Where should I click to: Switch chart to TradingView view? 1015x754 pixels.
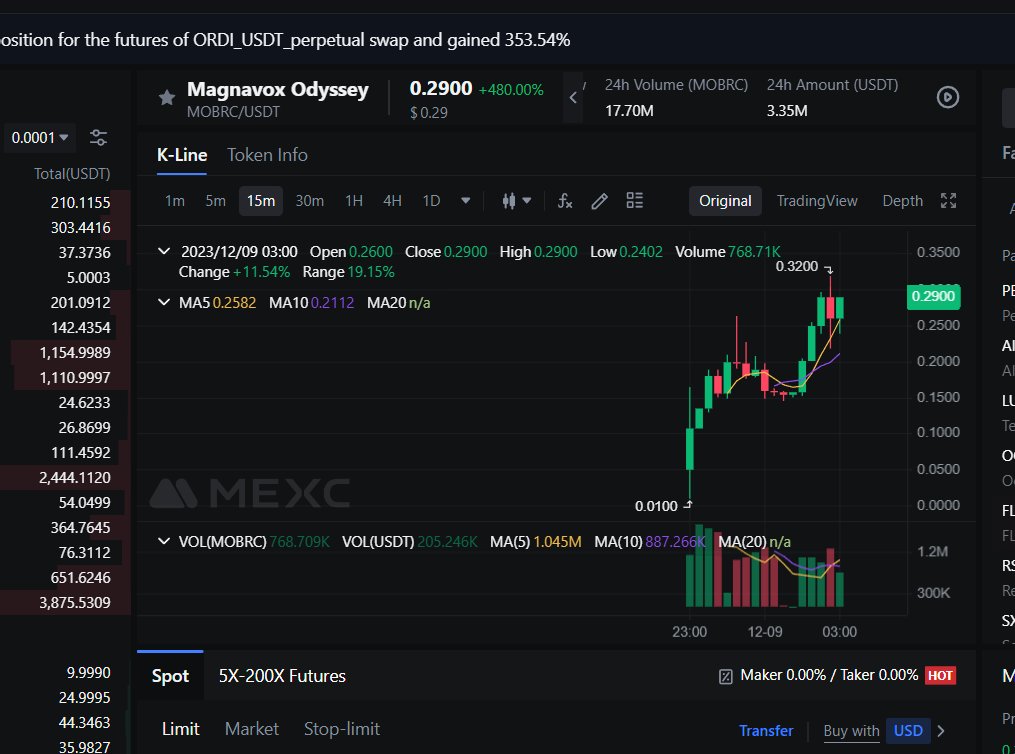click(817, 201)
